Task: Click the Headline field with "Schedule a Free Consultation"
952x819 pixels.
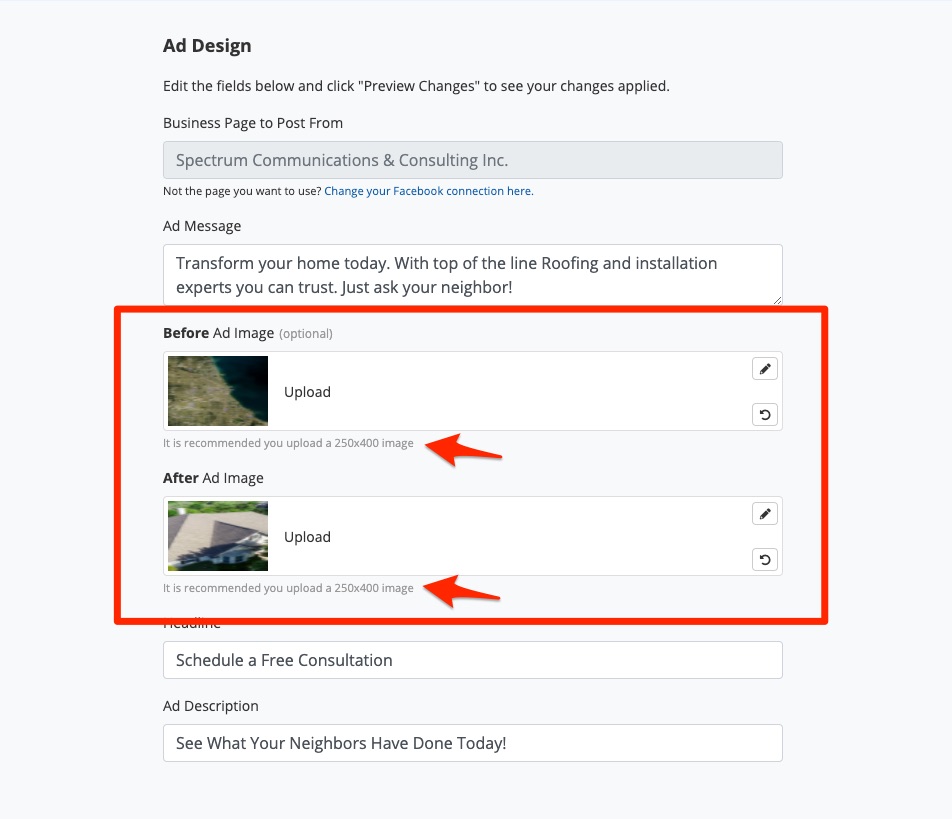Action: 472,660
